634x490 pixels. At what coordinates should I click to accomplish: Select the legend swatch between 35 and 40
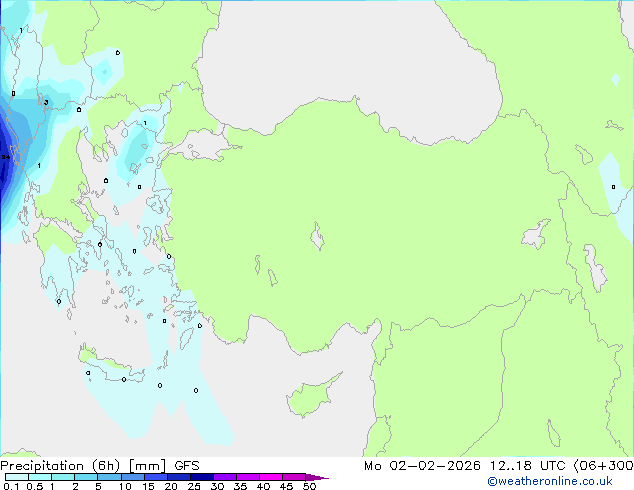(247, 477)
